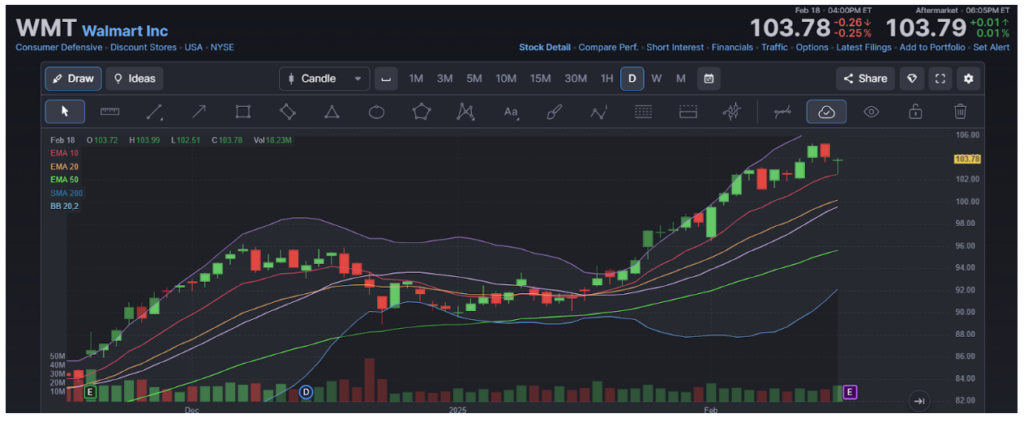Screen dimensions: 1024x422
Task: Open the Consumer Defensive sector link
Action: coord(59,48)
